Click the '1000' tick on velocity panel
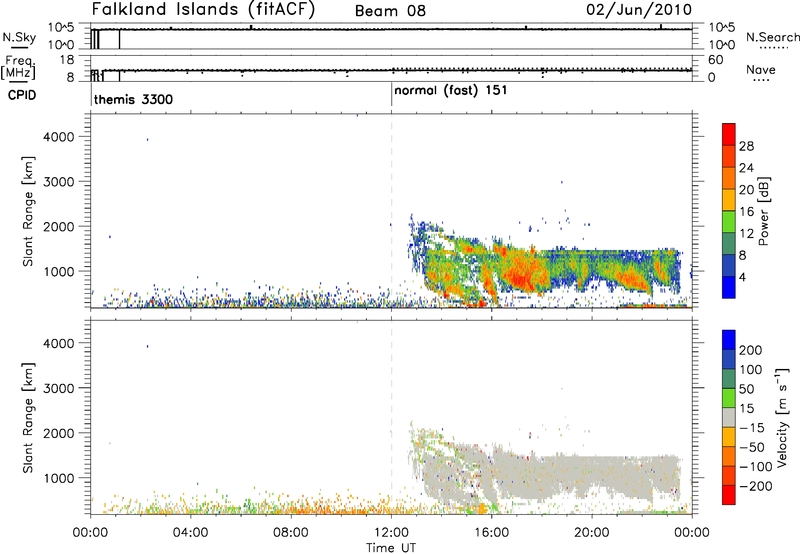This screenshot has width=800, height=554. coord(59,478)
